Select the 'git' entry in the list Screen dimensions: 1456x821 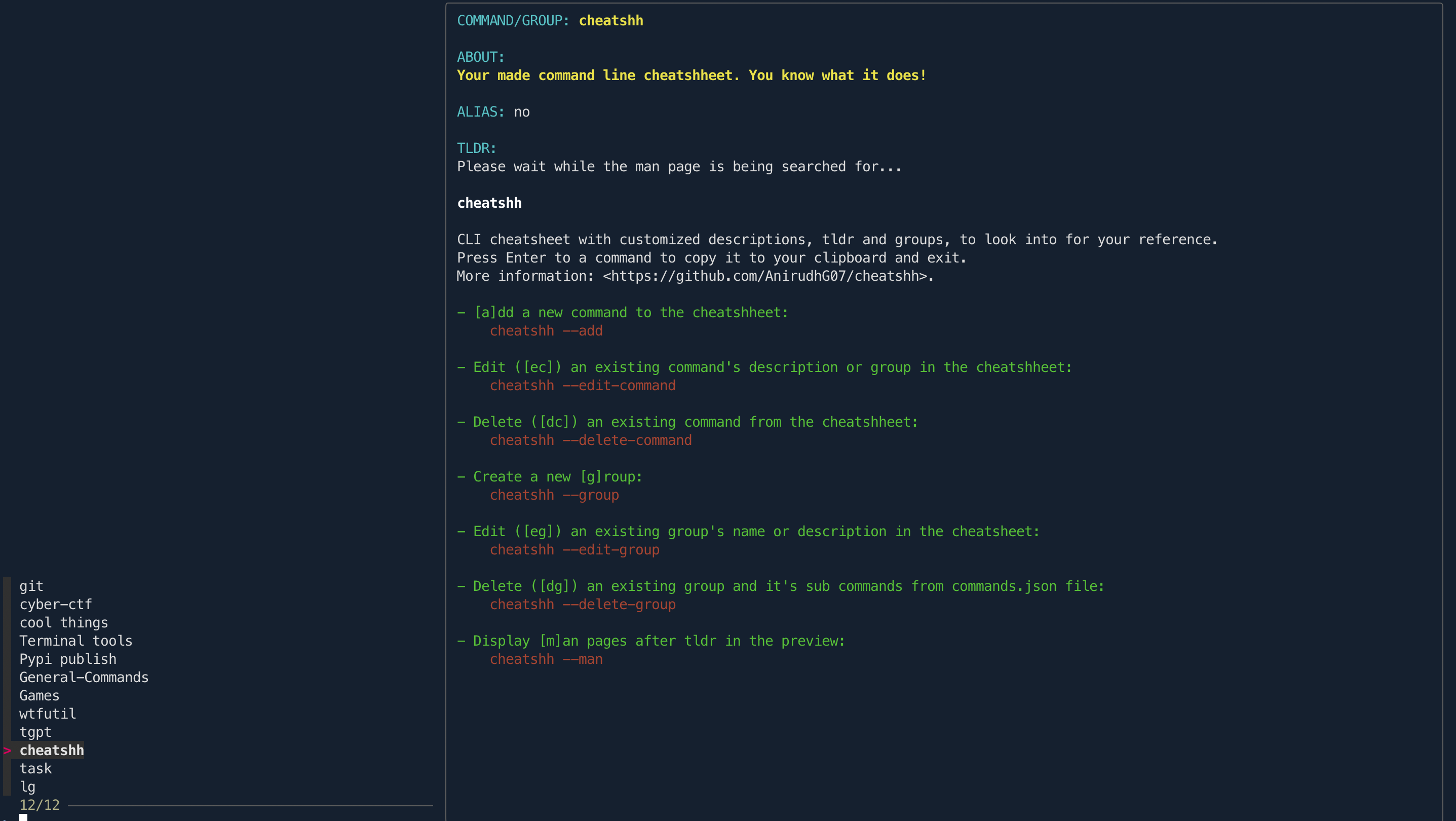click(31, 586)
